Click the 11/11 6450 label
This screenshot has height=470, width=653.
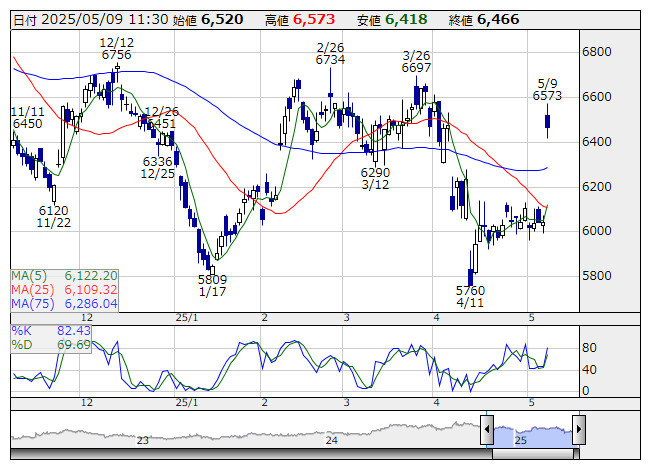coord(27,118)
